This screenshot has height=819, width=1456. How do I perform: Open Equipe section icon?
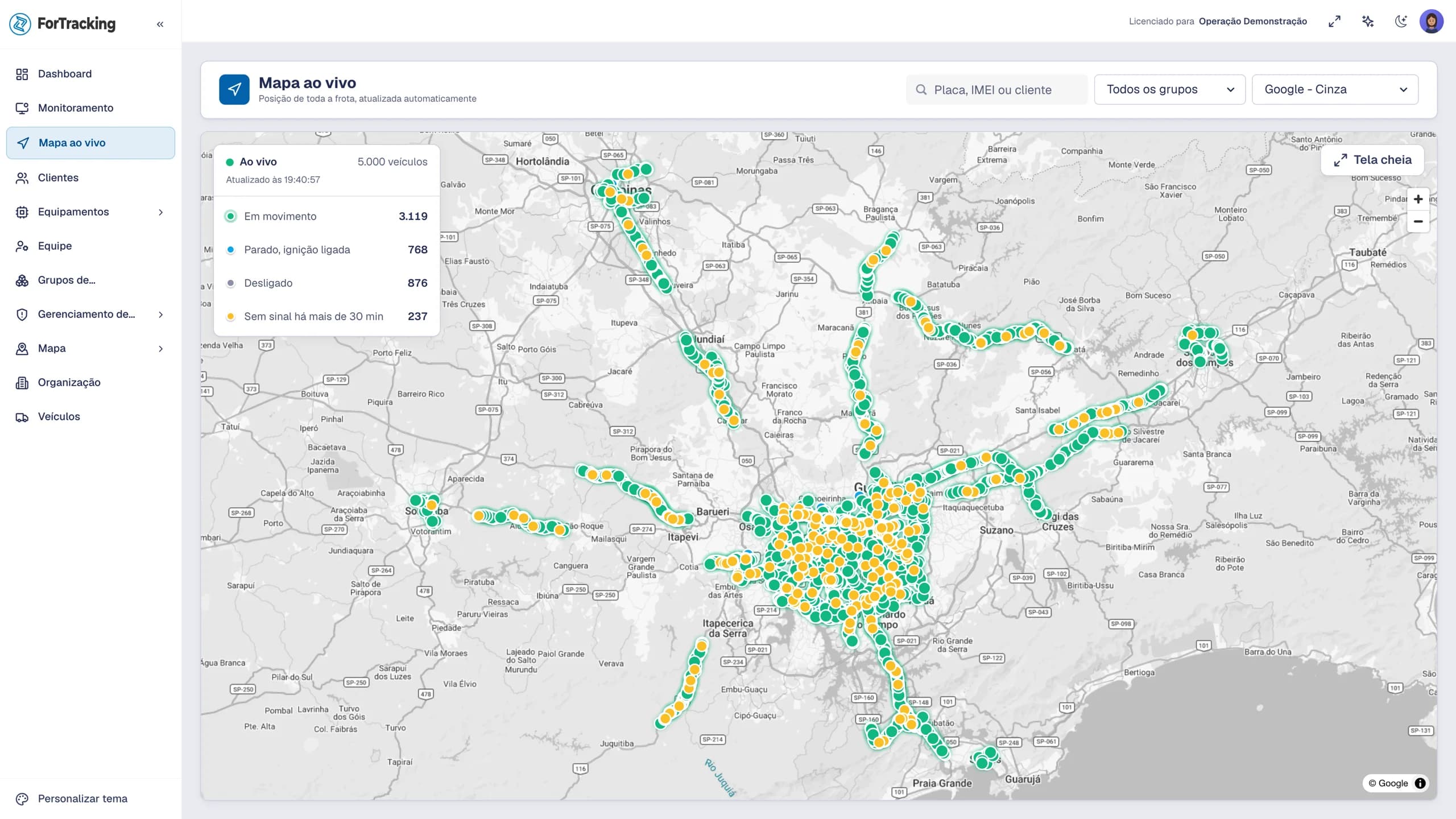click(x=22, y=246)
